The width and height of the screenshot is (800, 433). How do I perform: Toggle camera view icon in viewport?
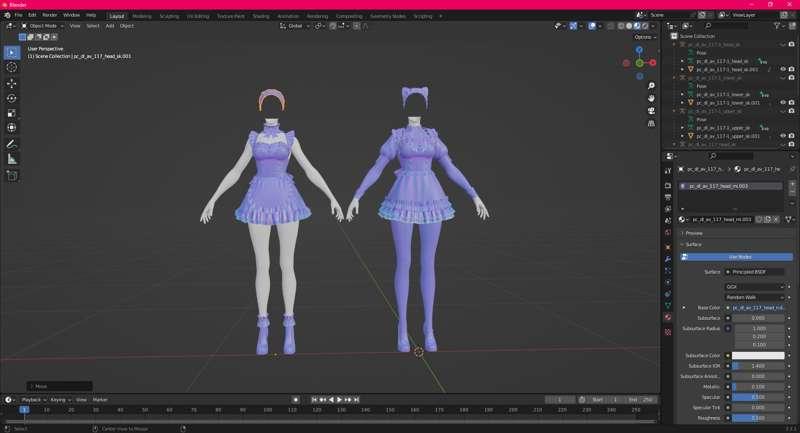coord(652,111)
